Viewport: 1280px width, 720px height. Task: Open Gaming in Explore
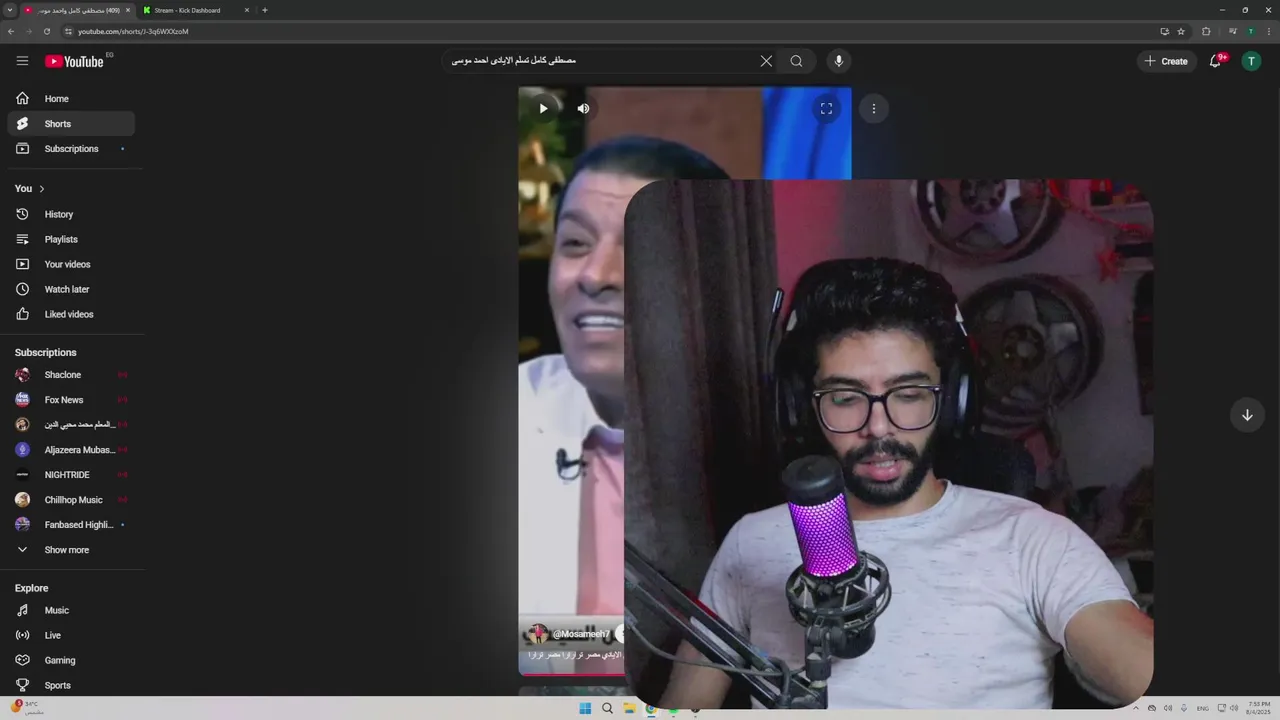point(70,660)
